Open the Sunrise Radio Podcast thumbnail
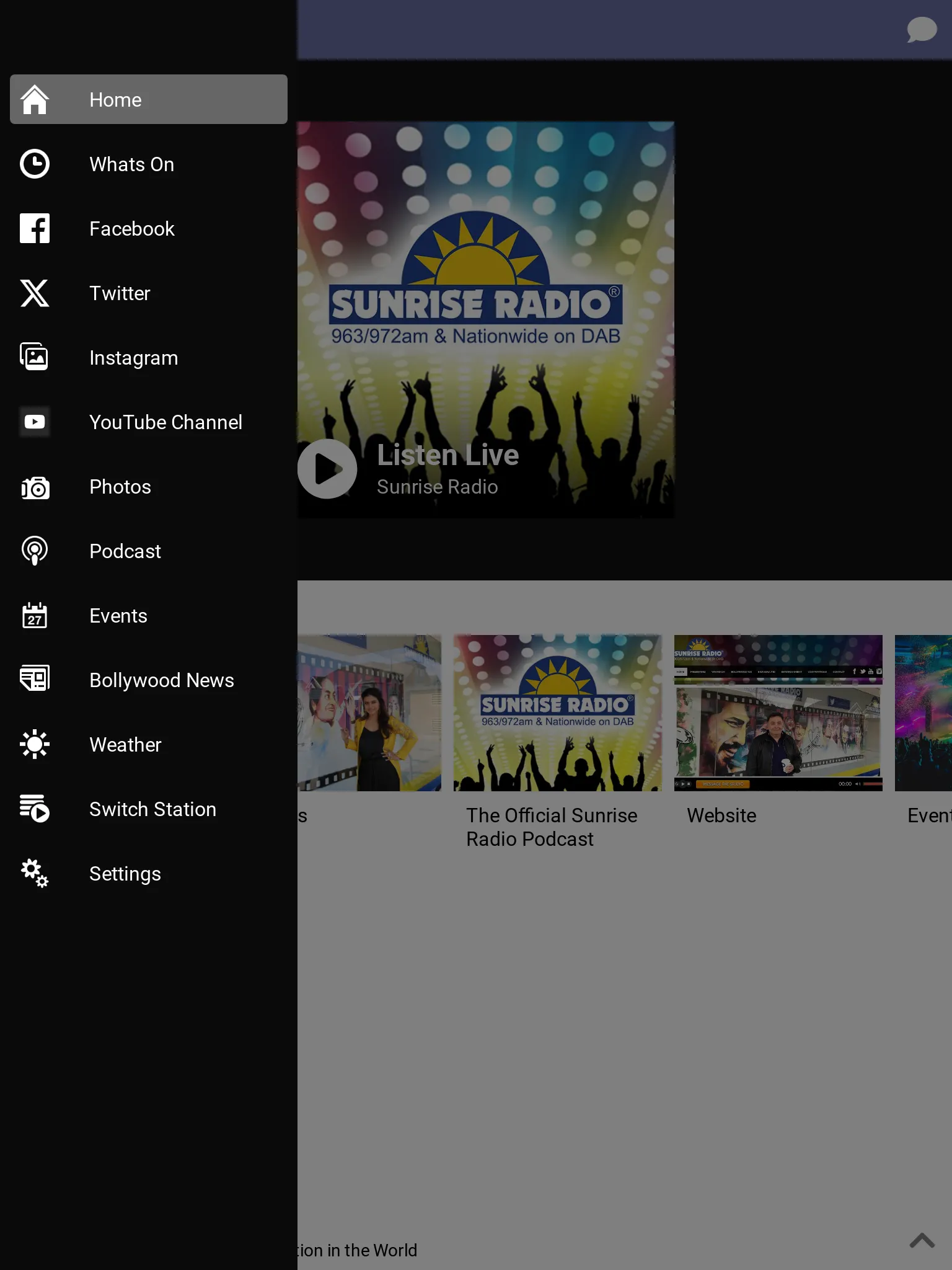952x1270 pixels. [x=558, y=713]
